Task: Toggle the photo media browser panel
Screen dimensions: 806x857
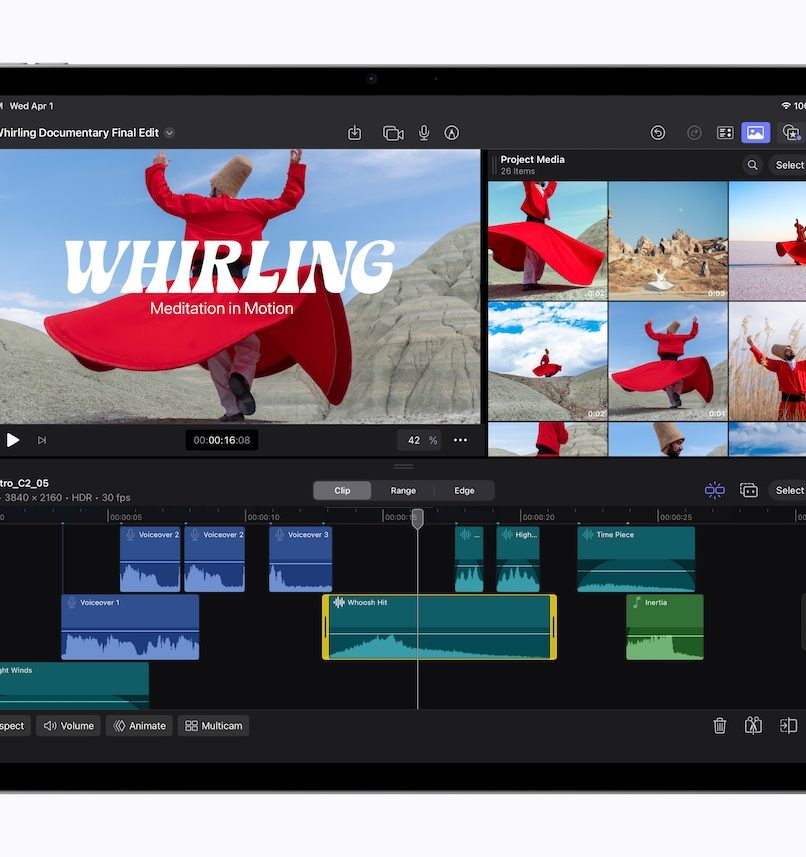Action: (755, 133)
